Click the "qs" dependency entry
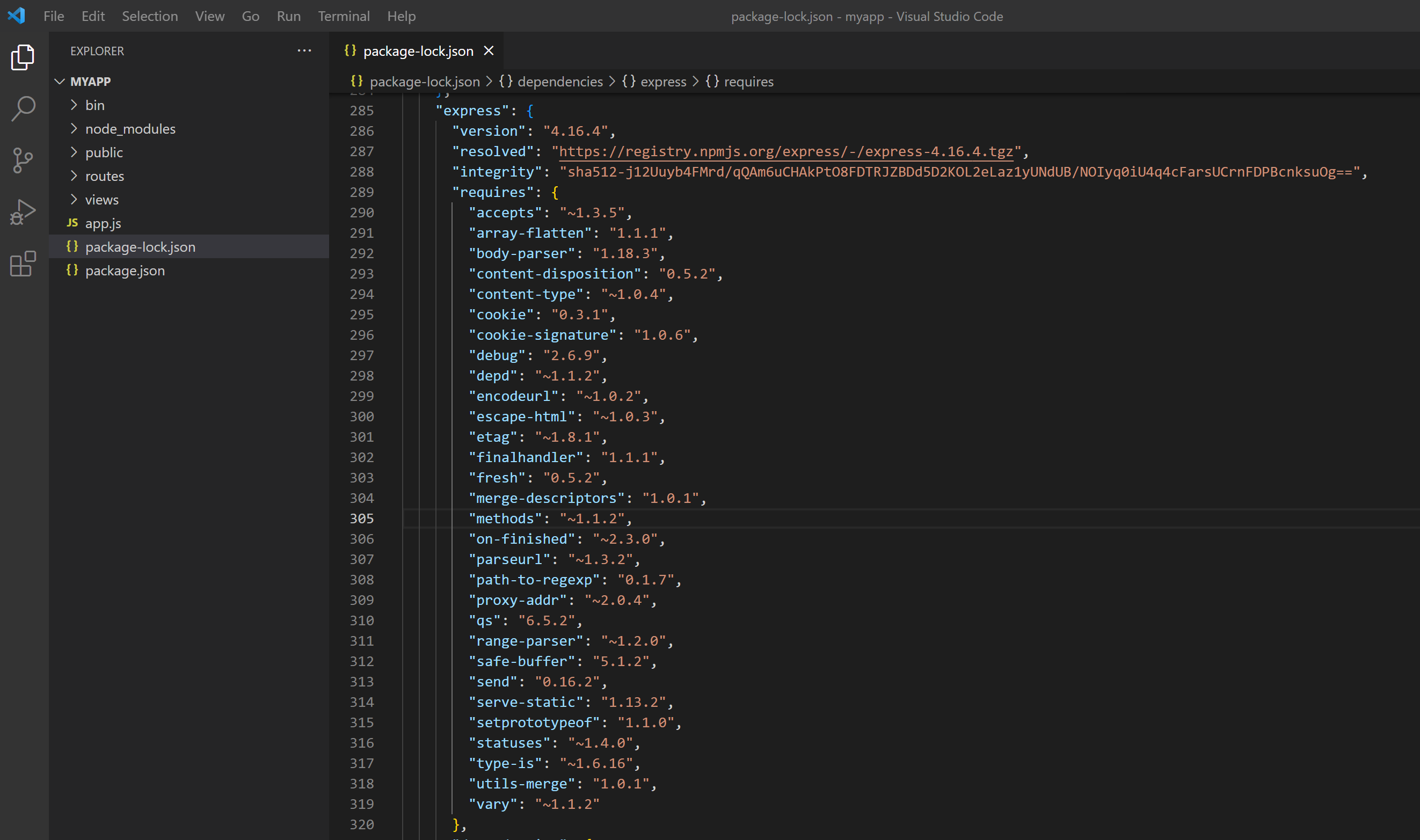 [x=526, y=620]
